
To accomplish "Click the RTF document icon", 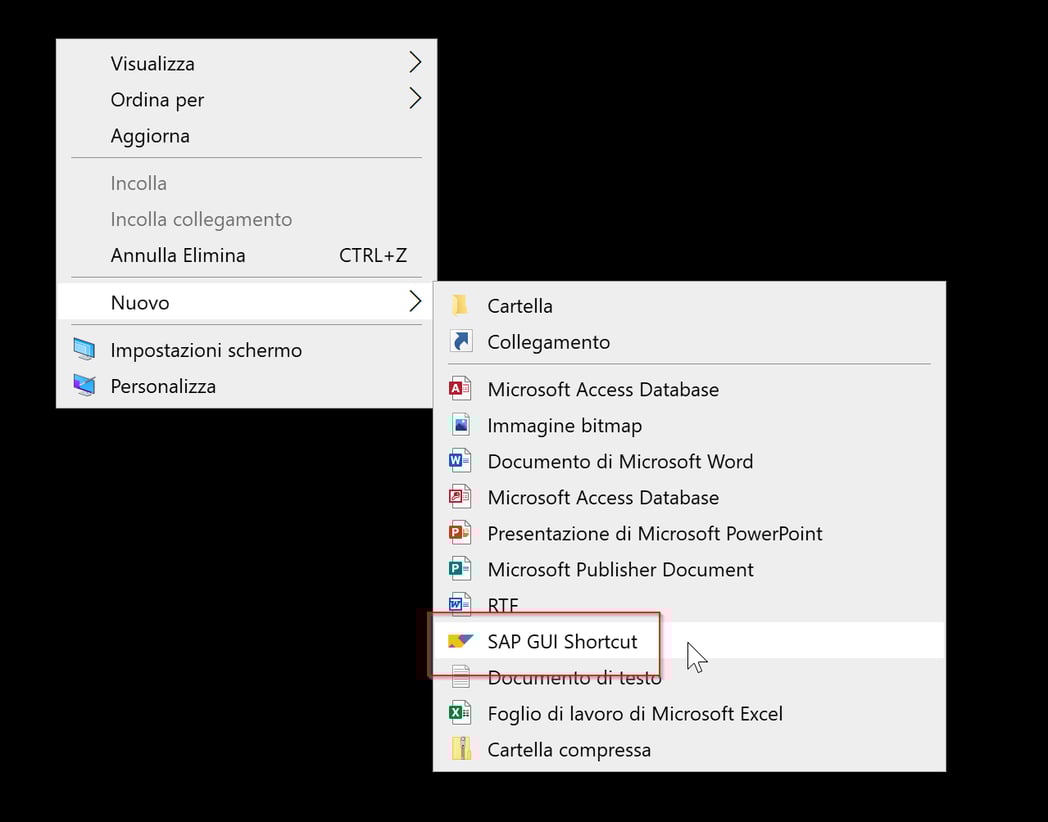I will click(x=461, y=605).
